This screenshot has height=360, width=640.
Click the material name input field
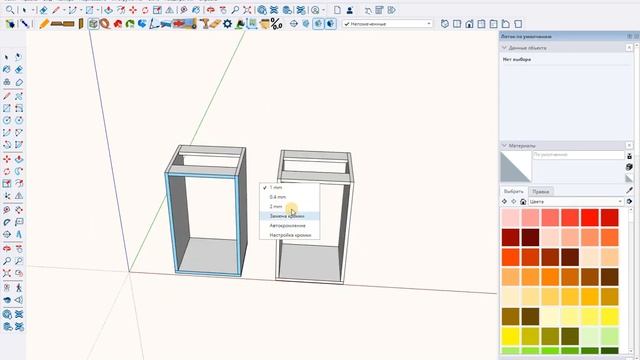tap(578, 155)
